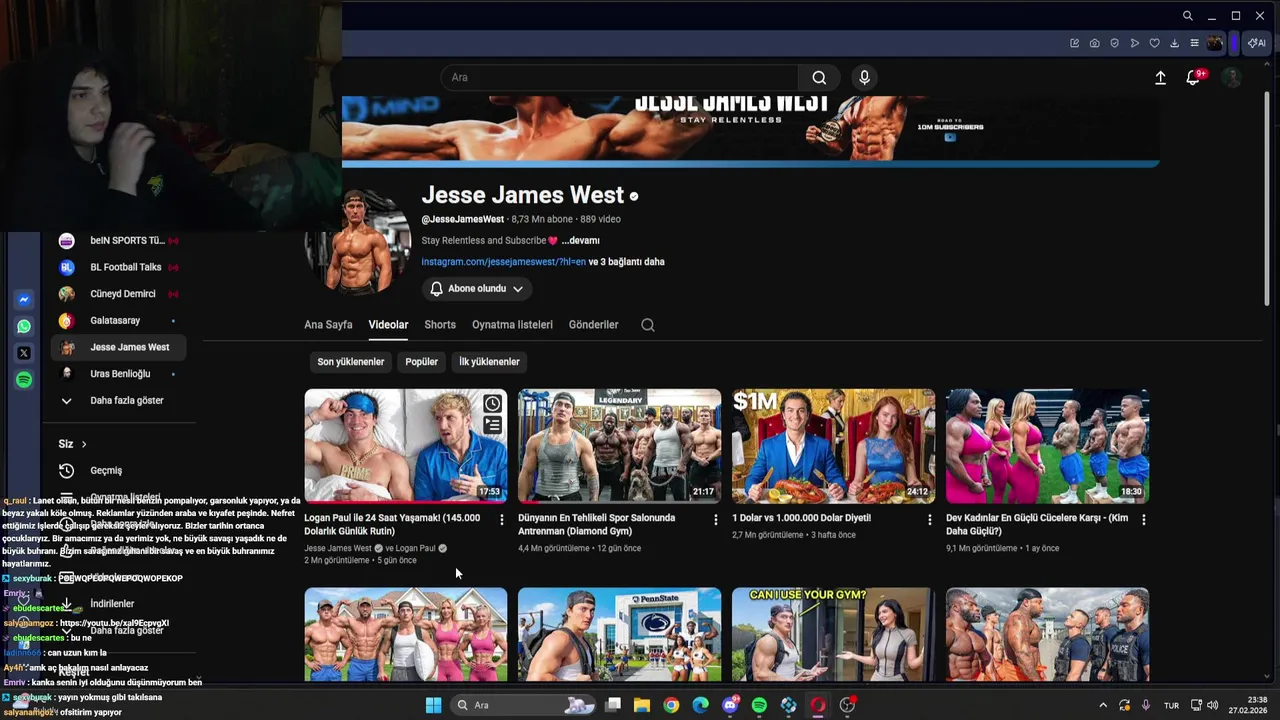
Task: Expand the Siz section chevron
Action: (x=84, y=444)
